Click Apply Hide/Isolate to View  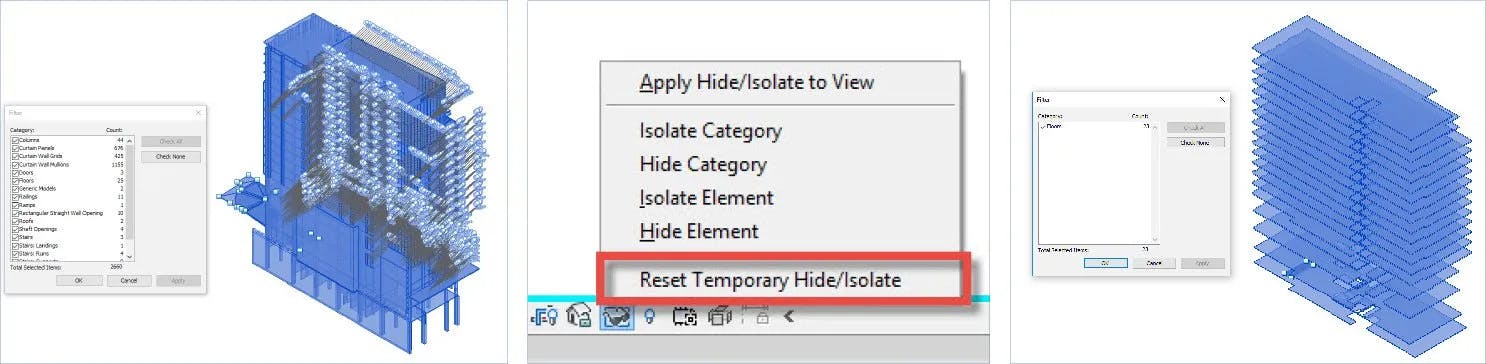757,82
